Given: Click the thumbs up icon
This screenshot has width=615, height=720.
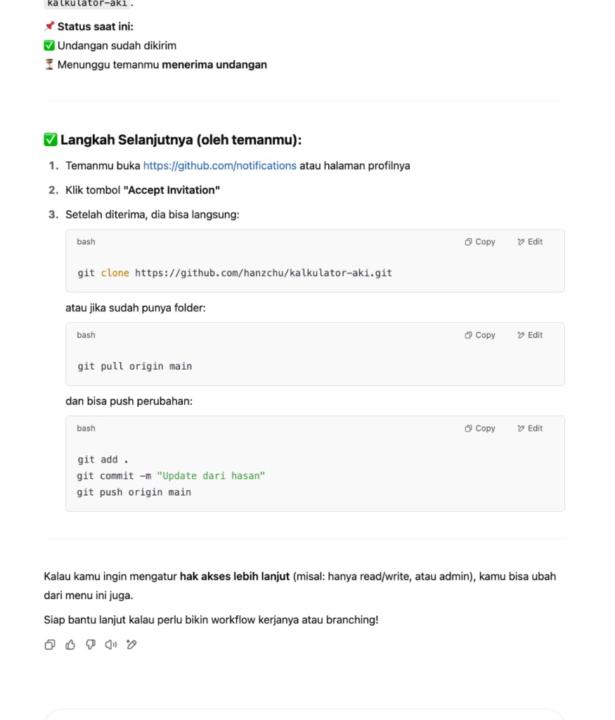Looking at the screenshot, I should [70, 645].
